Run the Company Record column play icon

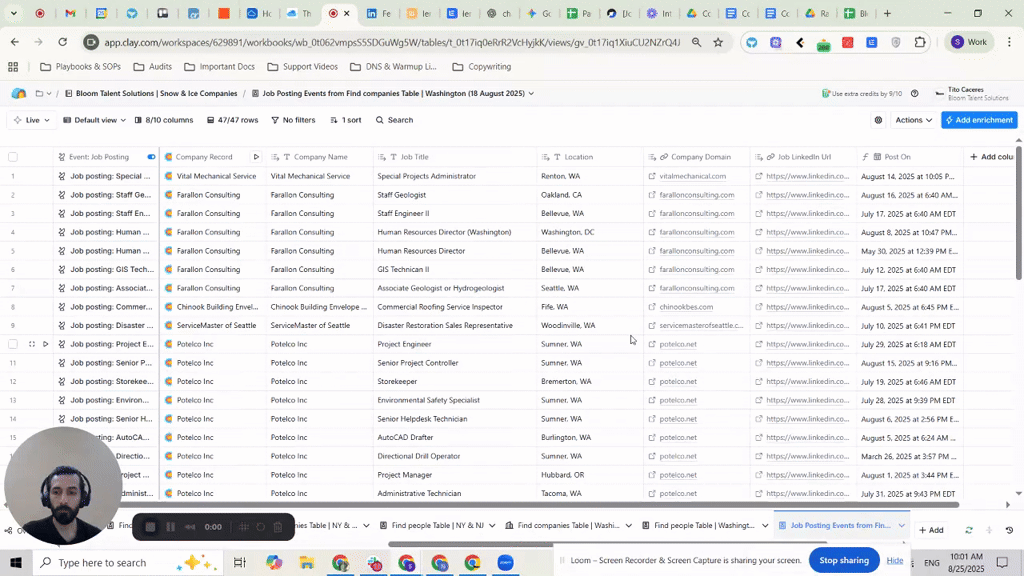[x=256, y=157]
